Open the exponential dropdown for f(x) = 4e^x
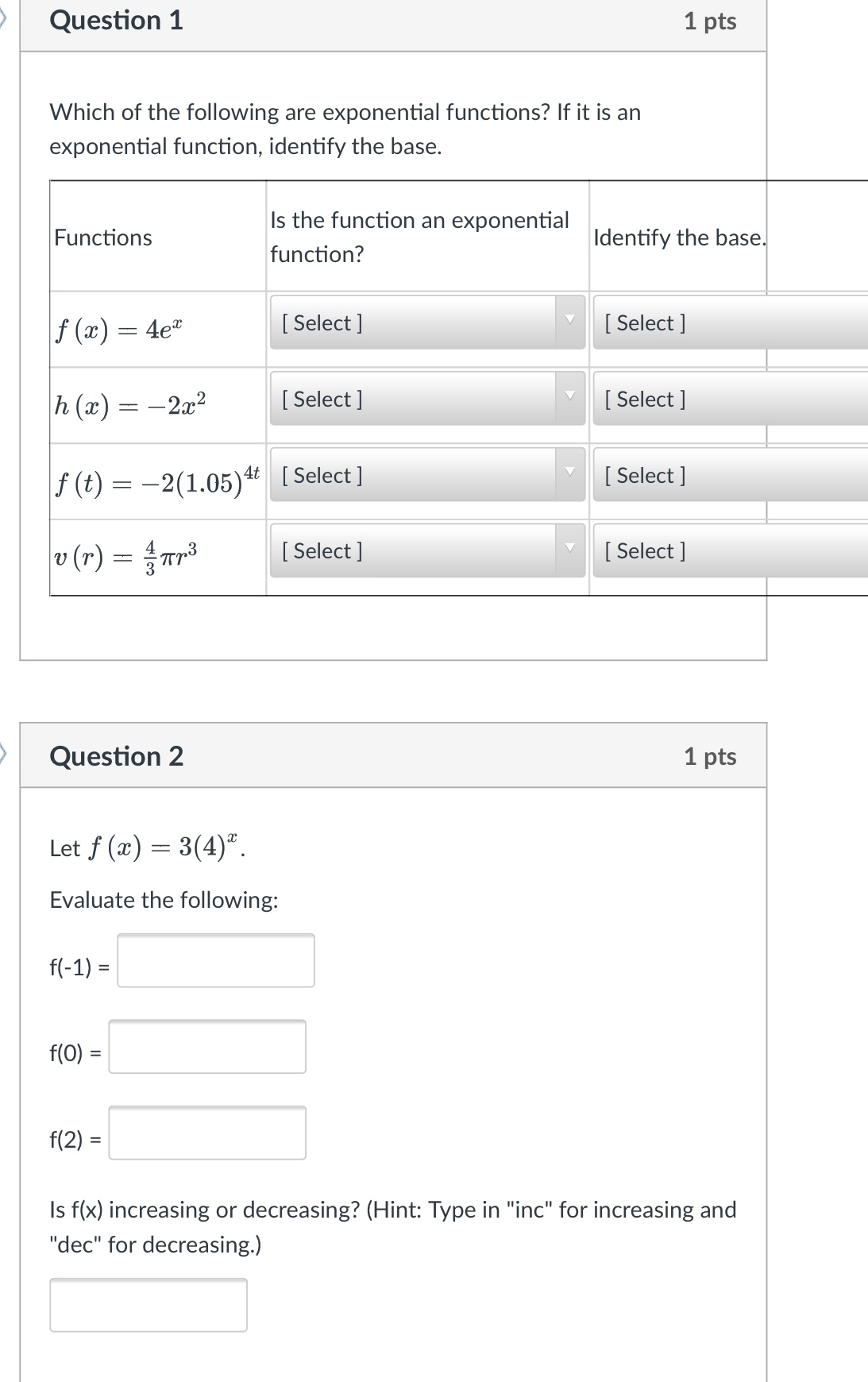This screenshot has width=868, height=1382. pyautogui.click(x=426, y=323)
